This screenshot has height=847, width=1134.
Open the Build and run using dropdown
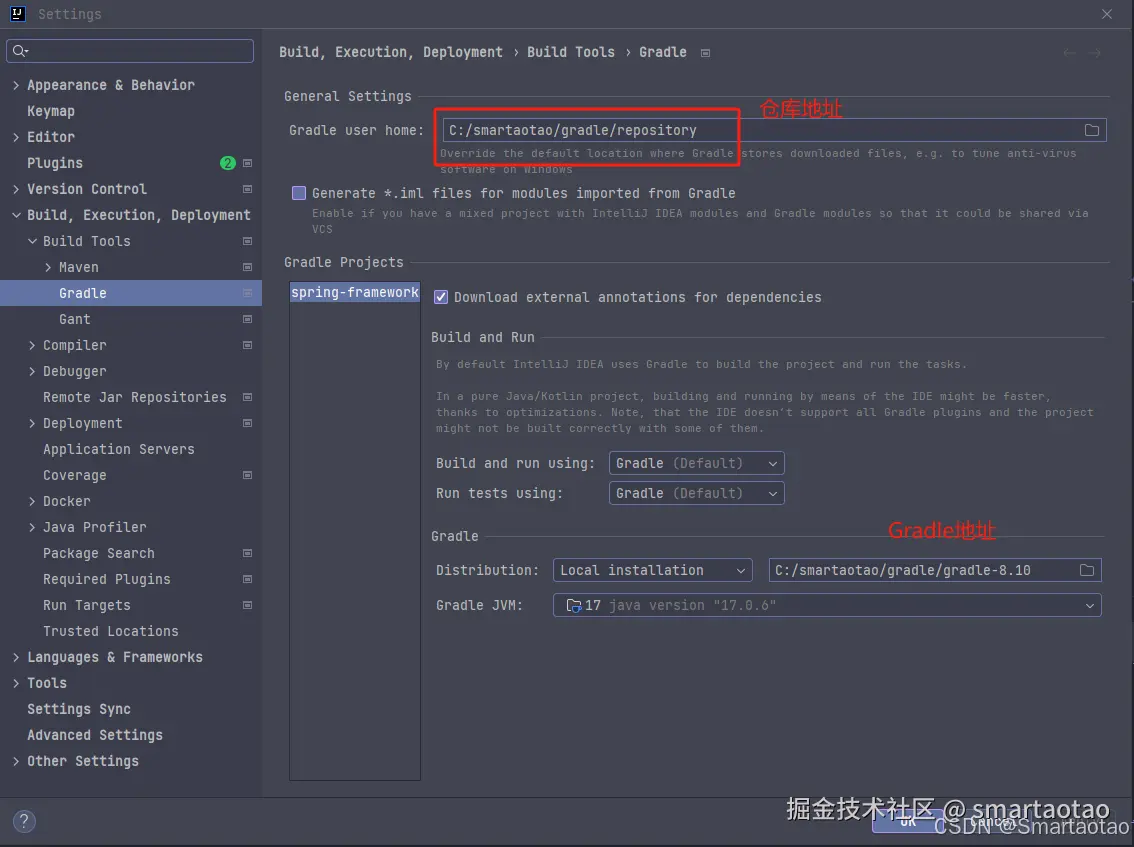click(696, 463)
